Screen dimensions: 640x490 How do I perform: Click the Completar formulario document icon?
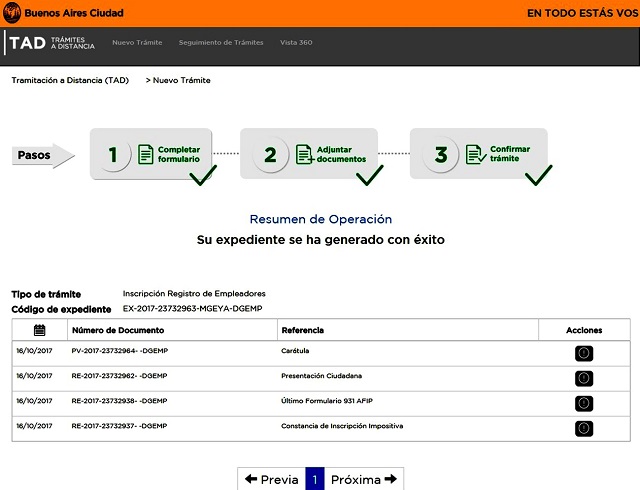pyautogui.click(x=146, y=154)
